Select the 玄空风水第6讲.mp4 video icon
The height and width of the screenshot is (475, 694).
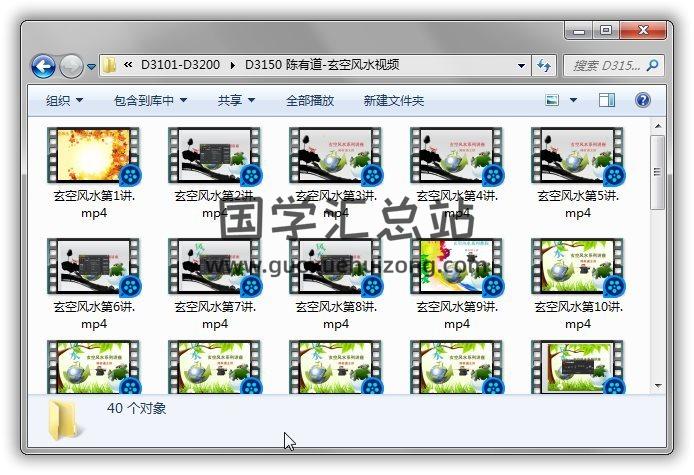click(94, 266)
